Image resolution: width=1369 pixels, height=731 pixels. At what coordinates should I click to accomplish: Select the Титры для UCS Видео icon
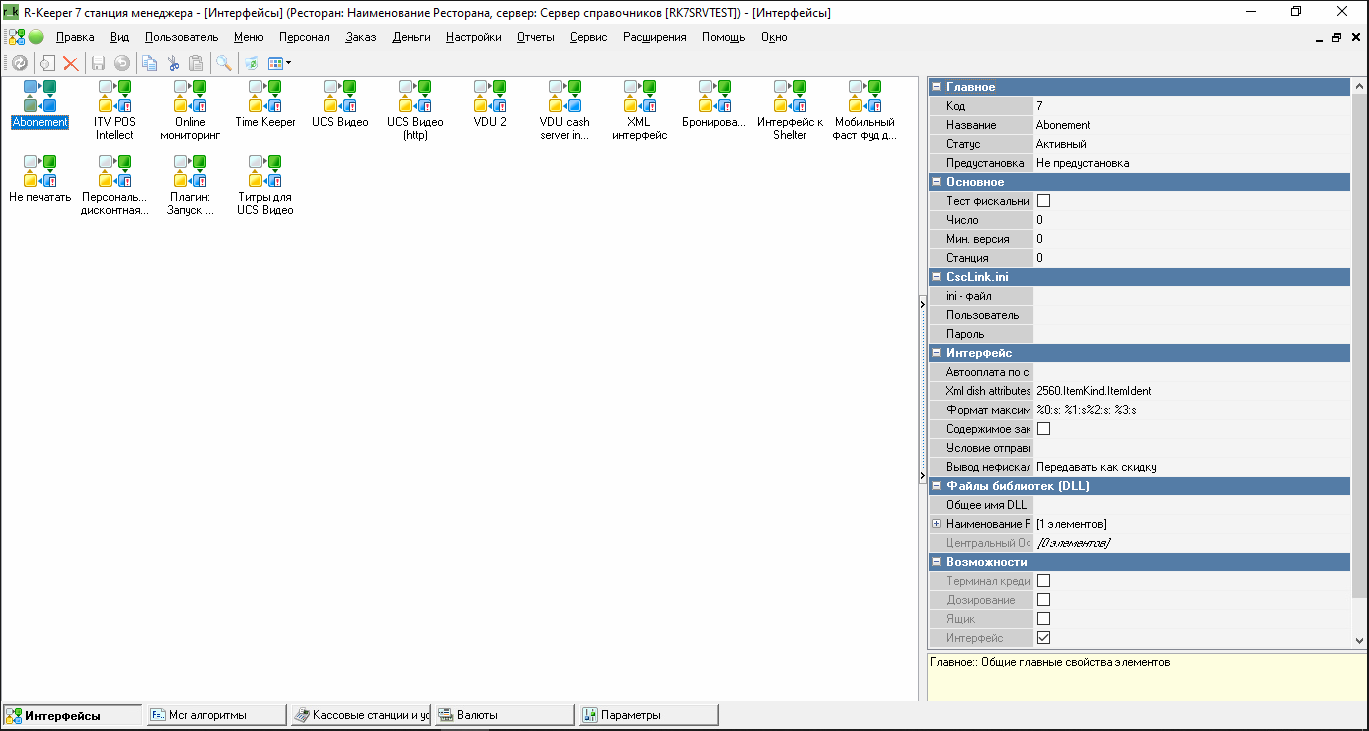point(265,172)
